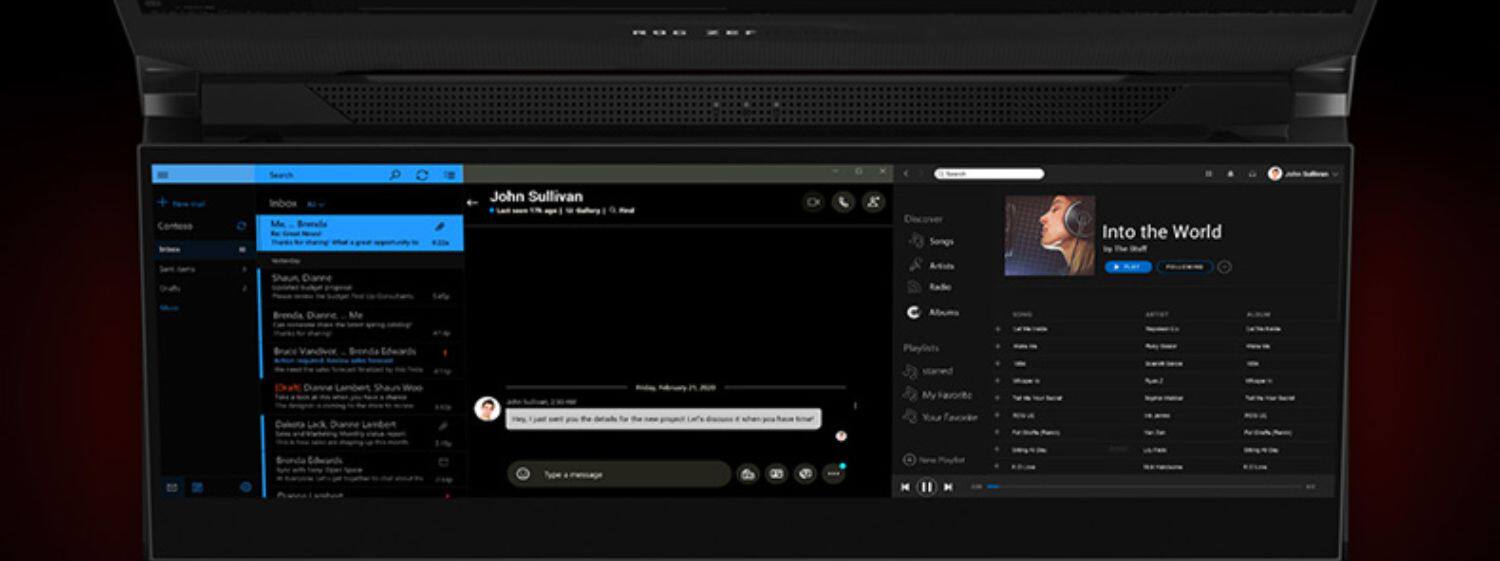This screenshot has width=1500, height=561.
Task: Create a New Playlist
Action: [934, 460]
